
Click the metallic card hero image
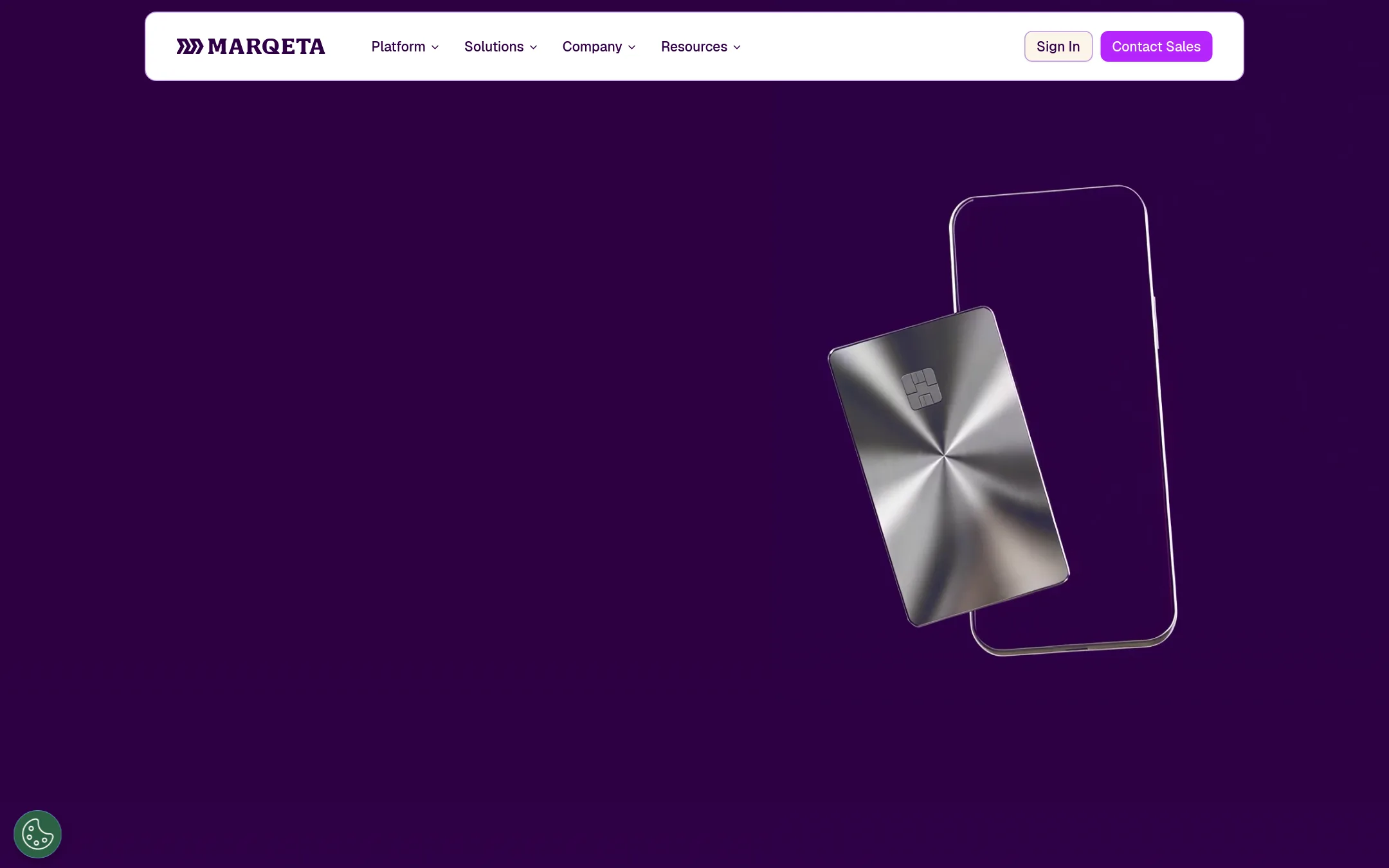click(949, 466)
